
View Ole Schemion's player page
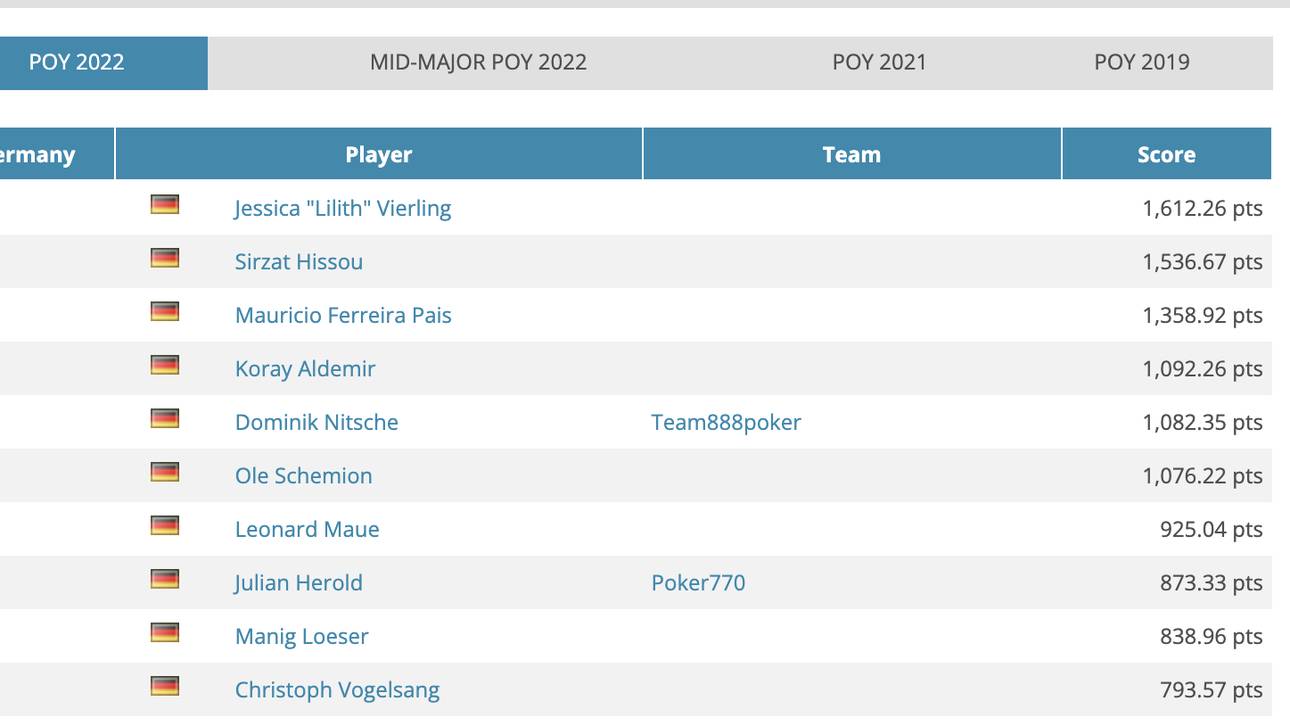pos(303,475)
